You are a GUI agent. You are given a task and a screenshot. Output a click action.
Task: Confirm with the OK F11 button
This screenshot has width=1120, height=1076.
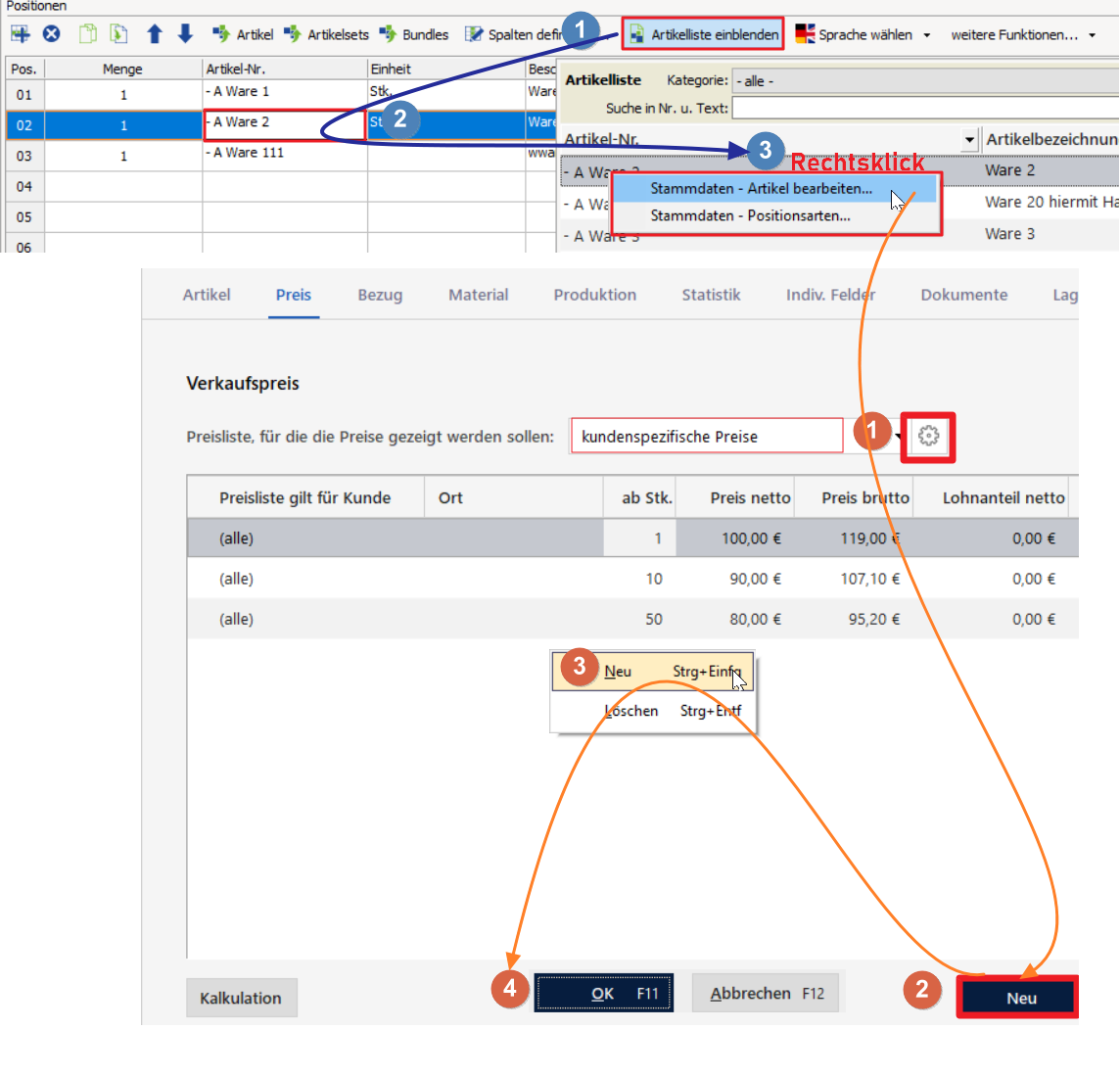click(604, 993)
